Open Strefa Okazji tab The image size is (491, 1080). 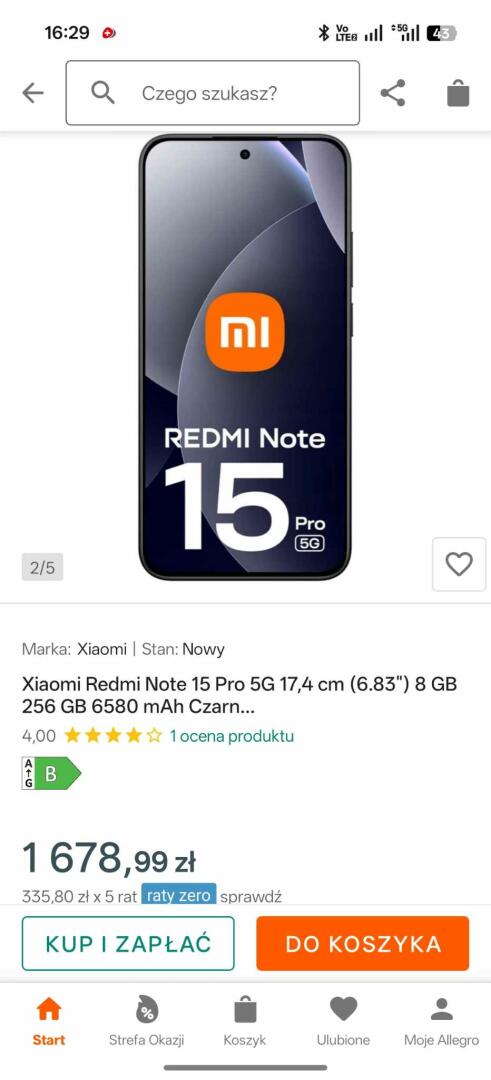point(147,1021)
